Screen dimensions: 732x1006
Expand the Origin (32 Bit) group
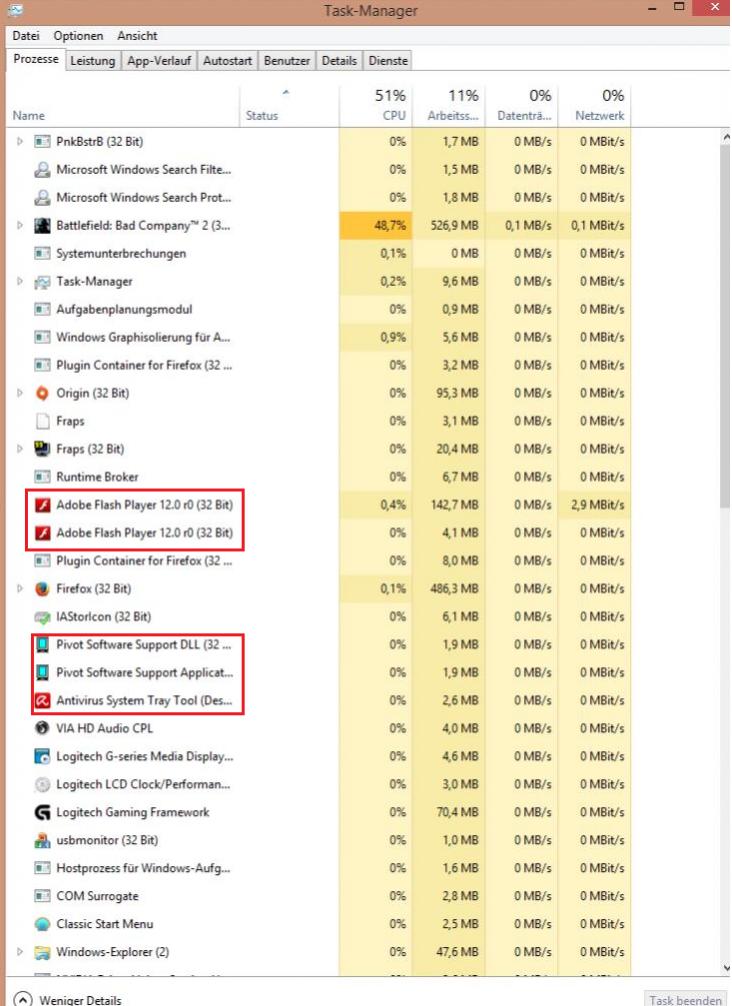click(x=20, y=393)
